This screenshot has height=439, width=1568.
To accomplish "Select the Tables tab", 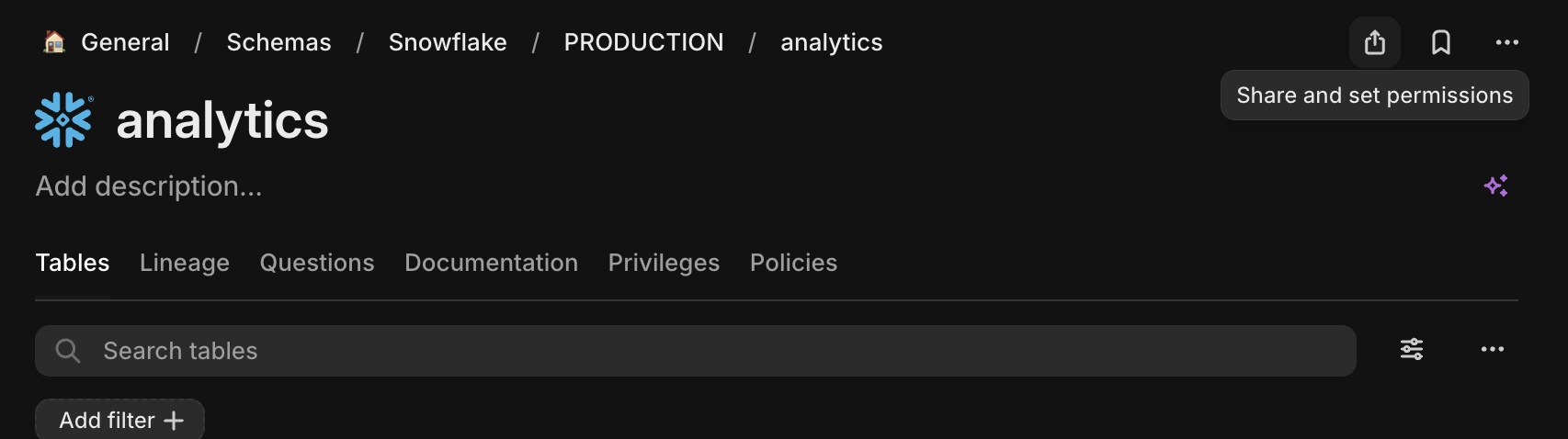I will click(73, 263).
